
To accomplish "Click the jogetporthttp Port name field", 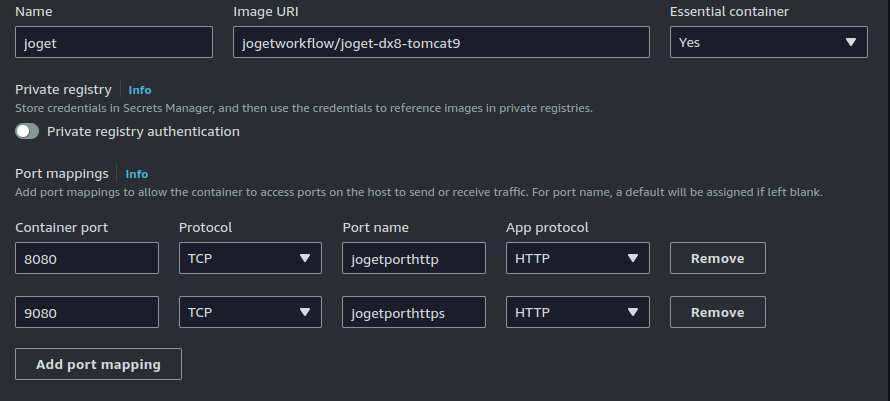I will [413, 258].
